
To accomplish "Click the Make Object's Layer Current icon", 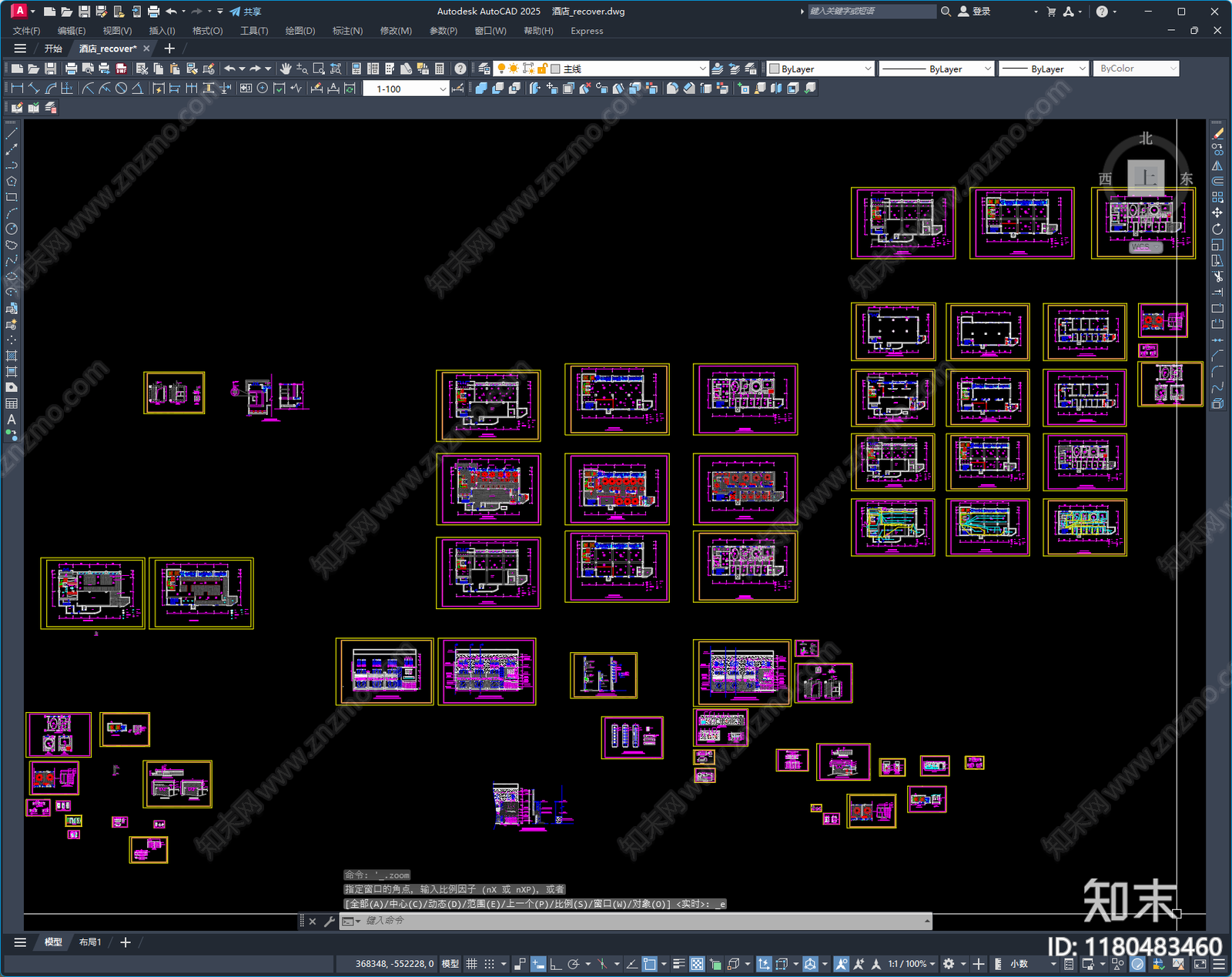I will click(x=718, y=69).
